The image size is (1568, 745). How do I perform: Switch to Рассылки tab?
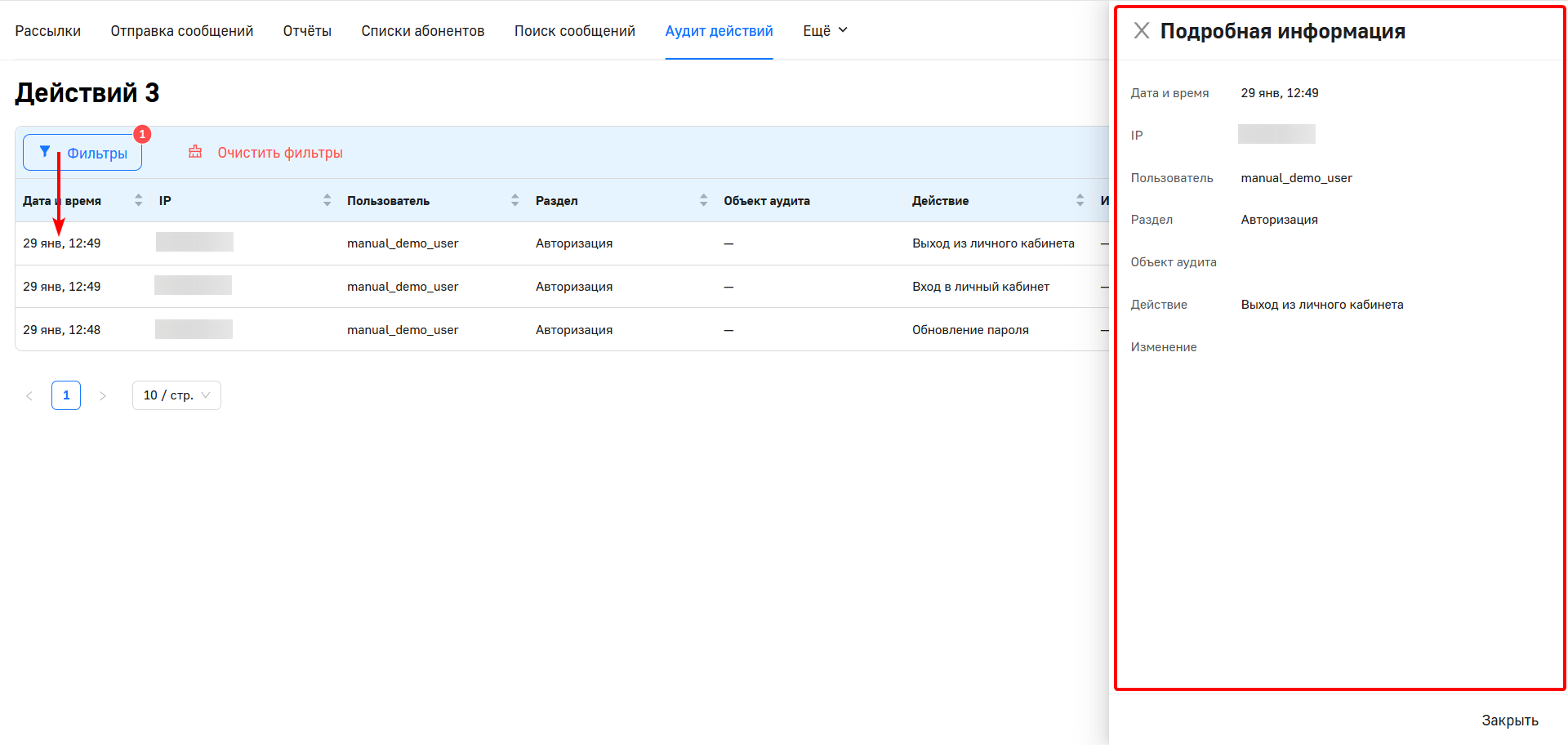click(47, 31)
